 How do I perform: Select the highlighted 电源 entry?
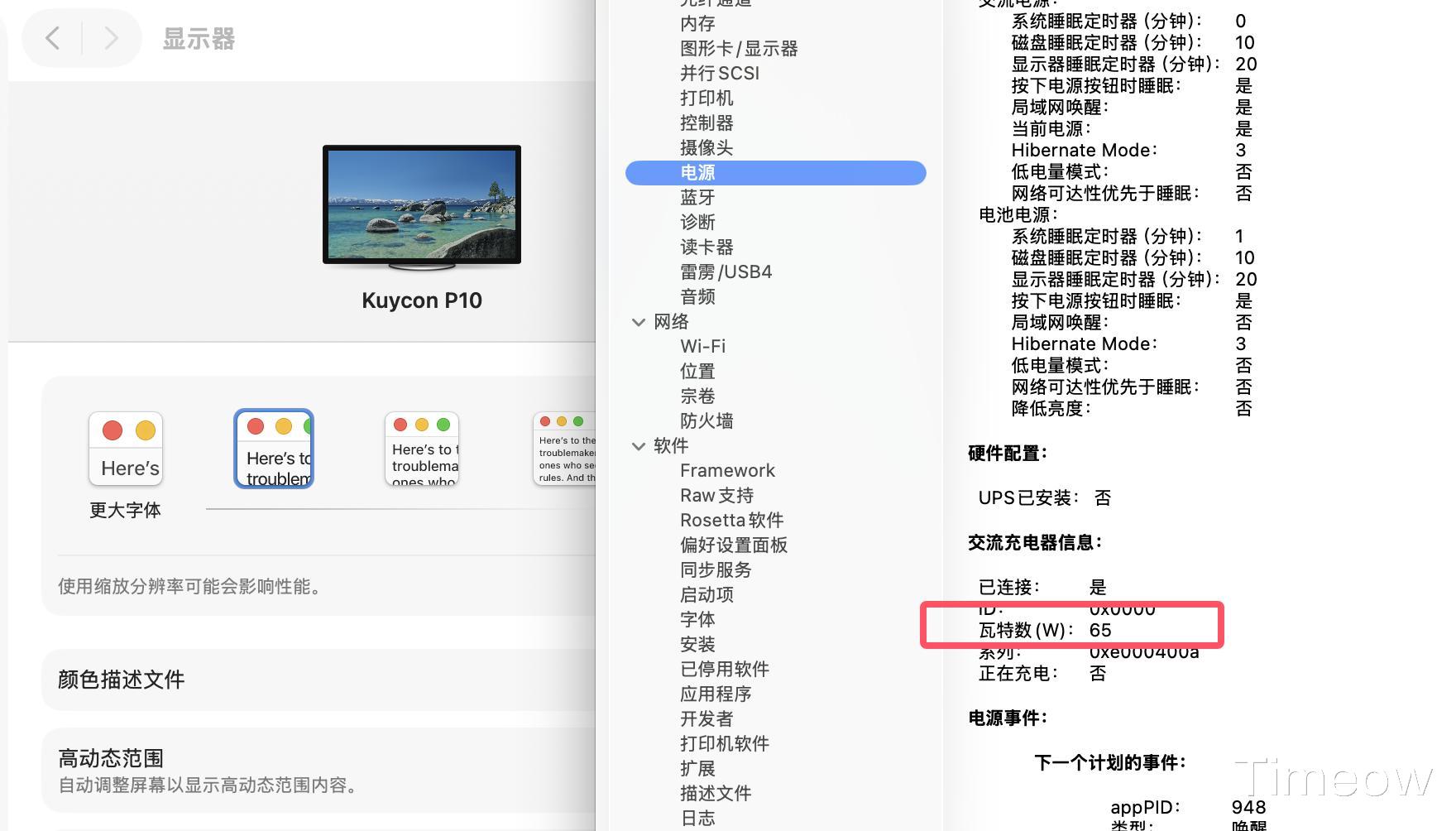pos(775,173)
